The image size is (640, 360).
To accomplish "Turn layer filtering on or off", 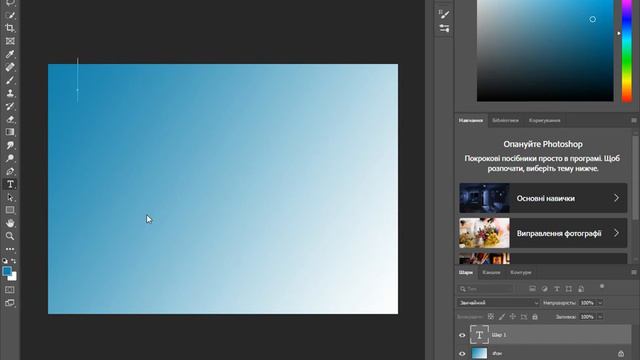I will [602, 287].
